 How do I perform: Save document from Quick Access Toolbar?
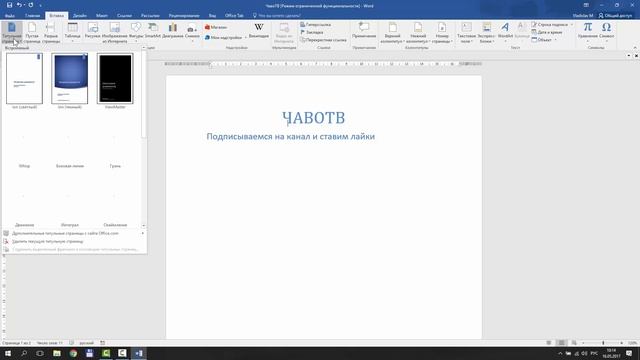9,5
